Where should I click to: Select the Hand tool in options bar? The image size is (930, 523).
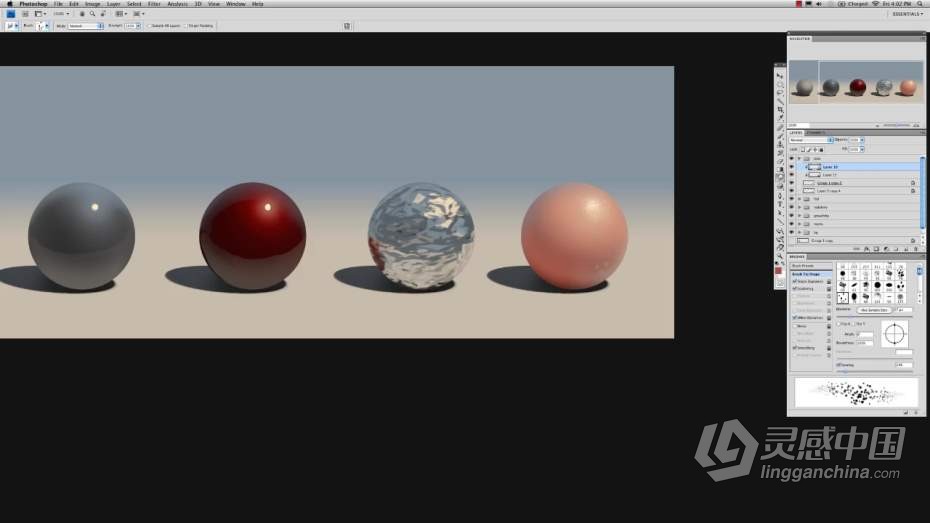(82, 14)
